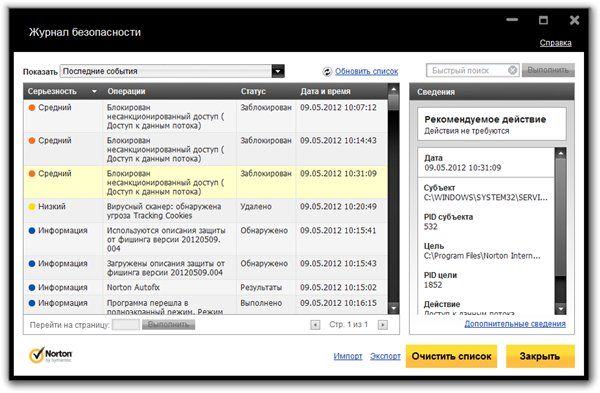Sort by the Дата и время column header
The image size is (600, 393).
point(325,91)
